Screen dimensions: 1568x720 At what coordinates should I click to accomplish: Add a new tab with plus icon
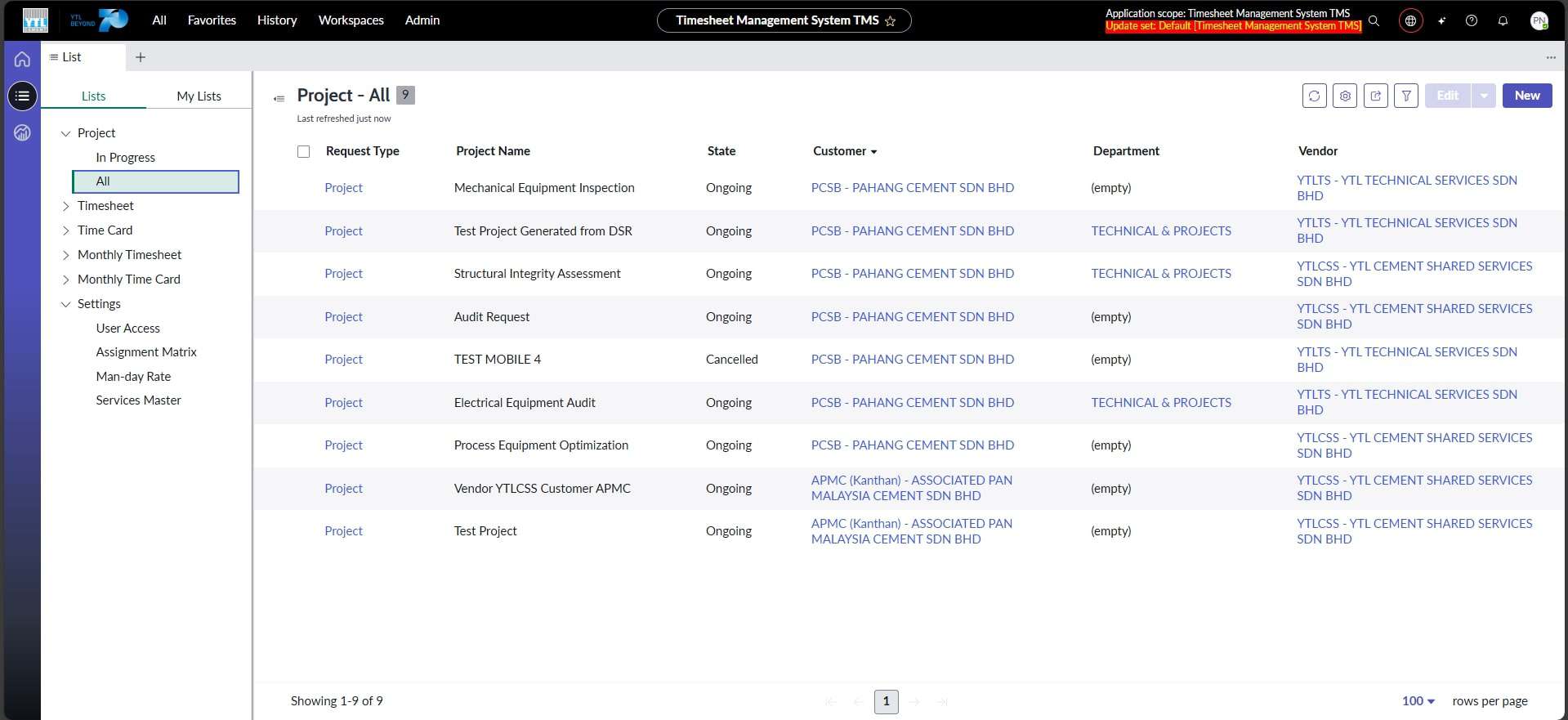tap(141, 57)
